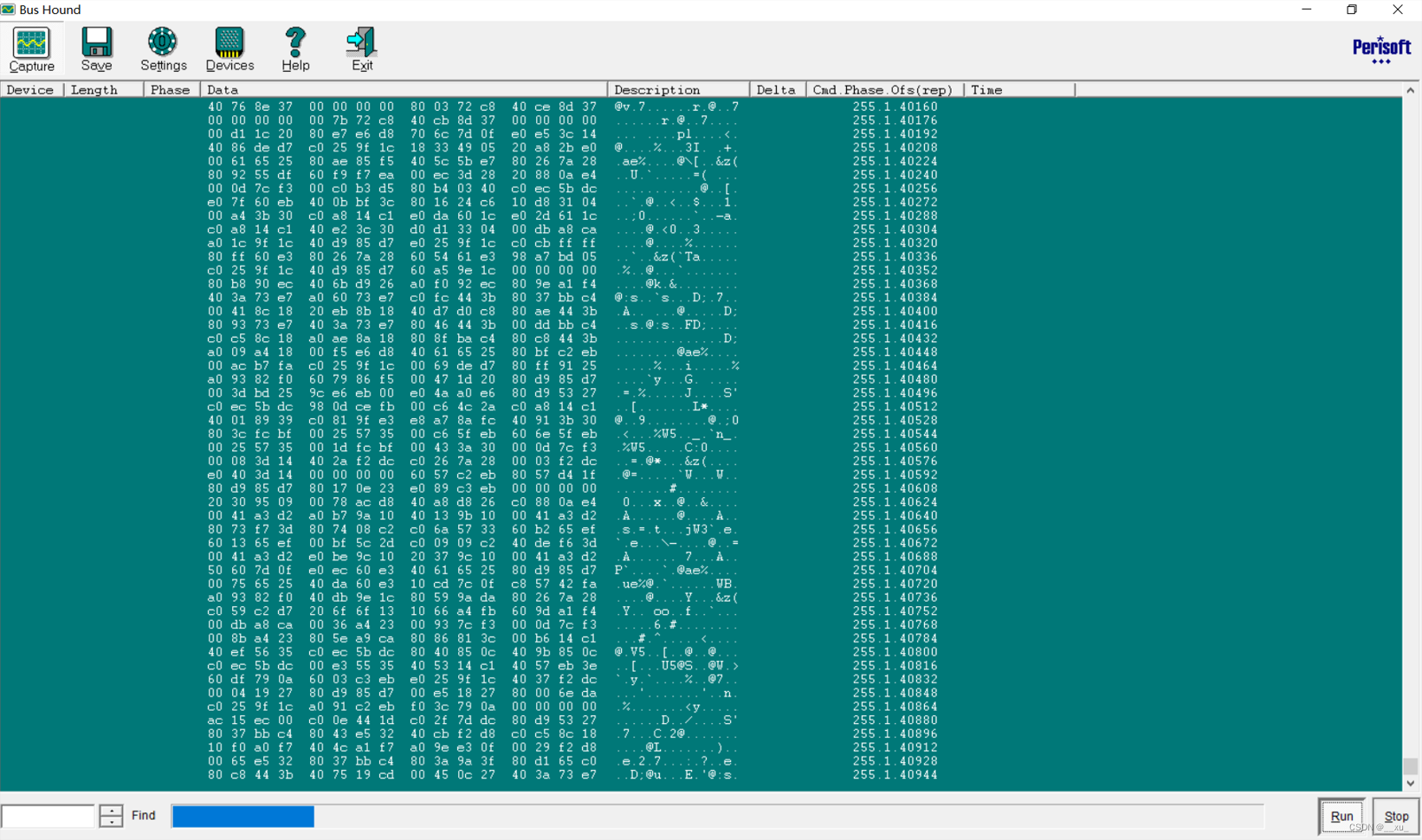Select the row with offset 255.1.40912
The width and height of the screenshot is (1422, 840).
point(701,747)
